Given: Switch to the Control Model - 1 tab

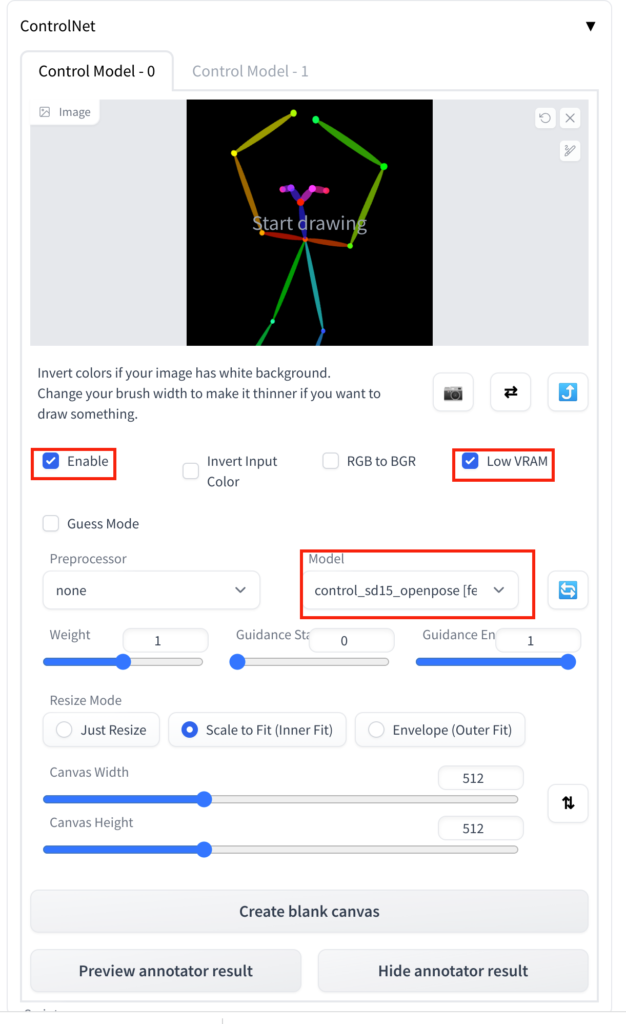Looking at the screenshot, I should (250, 71).
